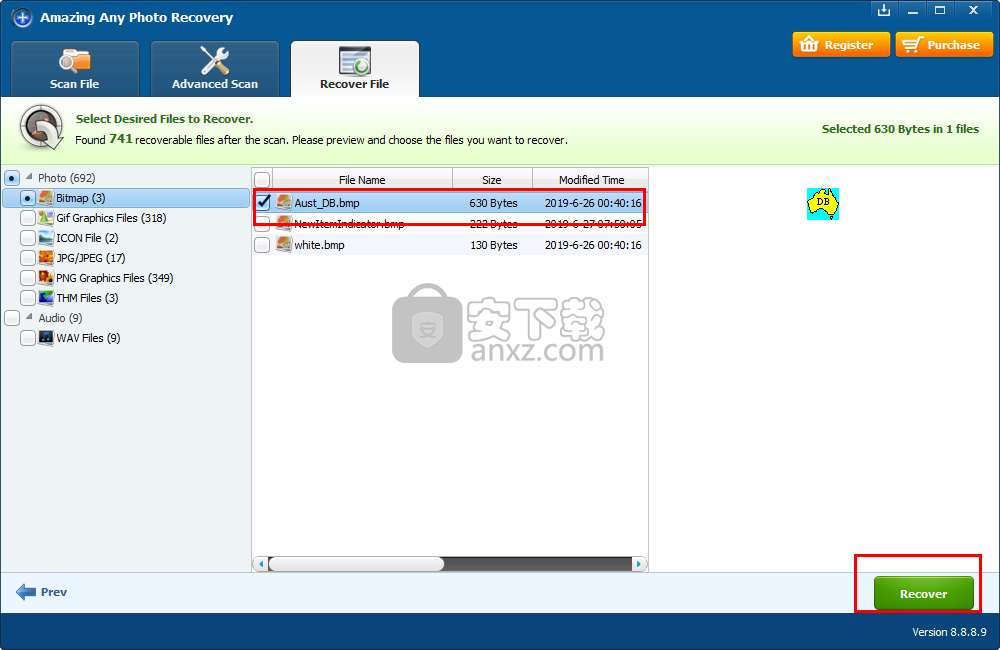1000x650 pixels.
Task: Select Gif Graphics Files (318) tree item
Action: [x=111, y=218]
